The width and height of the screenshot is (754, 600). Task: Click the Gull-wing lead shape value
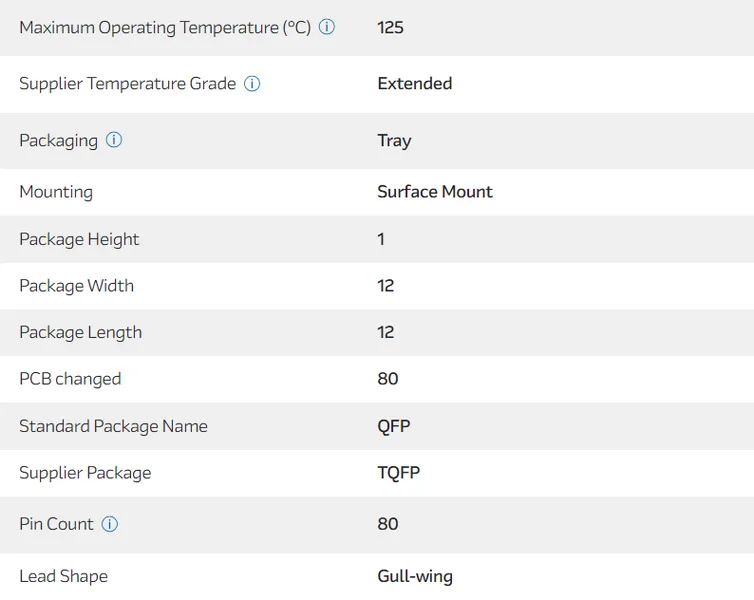tap(414, 576)
